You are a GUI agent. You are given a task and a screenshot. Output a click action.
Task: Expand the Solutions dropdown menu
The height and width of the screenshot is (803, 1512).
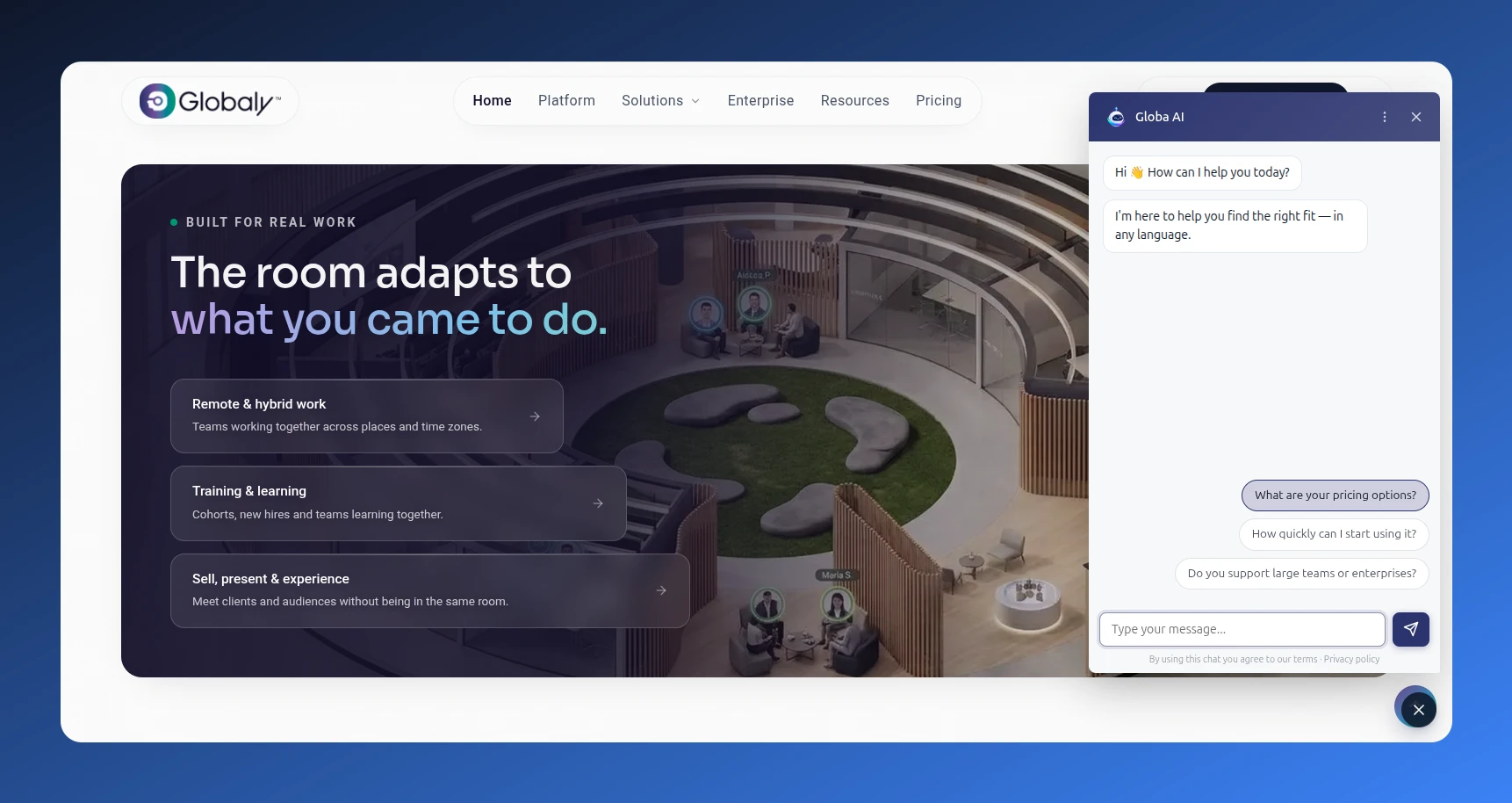pos(660,101)
